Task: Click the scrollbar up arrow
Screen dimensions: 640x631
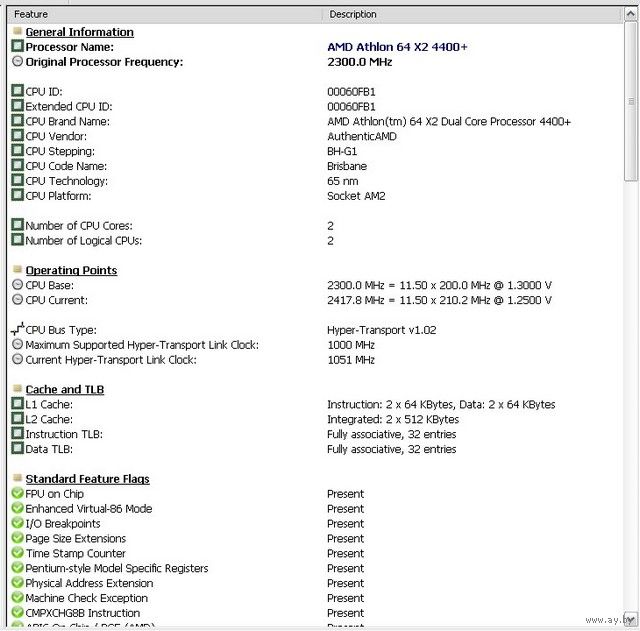Action: click(x=631, y=14)
